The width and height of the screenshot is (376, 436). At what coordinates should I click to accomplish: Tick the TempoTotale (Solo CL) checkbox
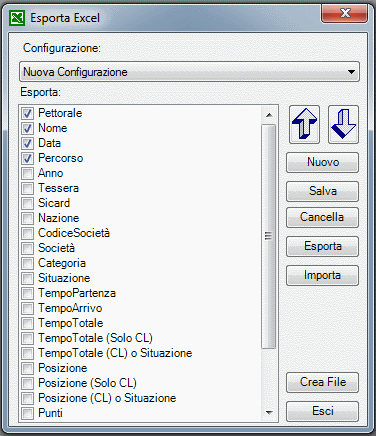(27, 338)
